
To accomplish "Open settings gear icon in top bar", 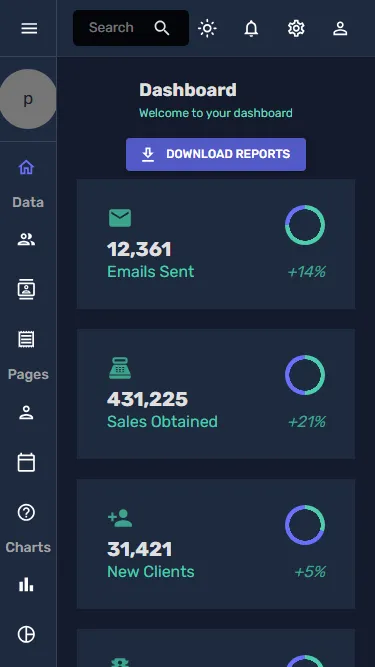I will (x=296, y=29).
